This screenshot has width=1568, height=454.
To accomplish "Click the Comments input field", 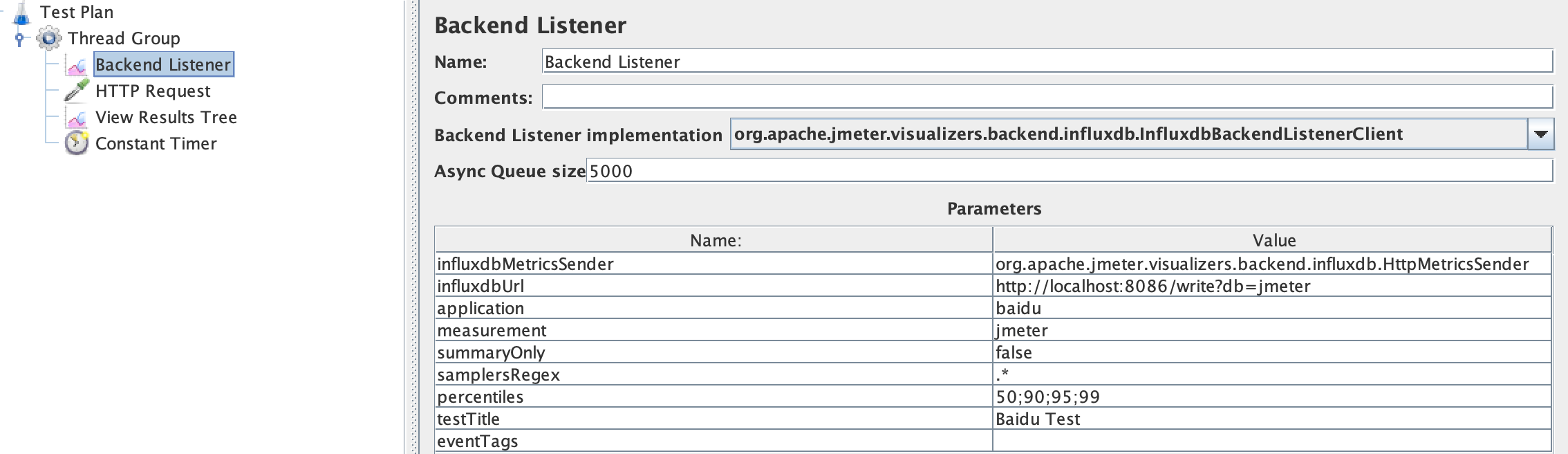I will pos(1047,98).
